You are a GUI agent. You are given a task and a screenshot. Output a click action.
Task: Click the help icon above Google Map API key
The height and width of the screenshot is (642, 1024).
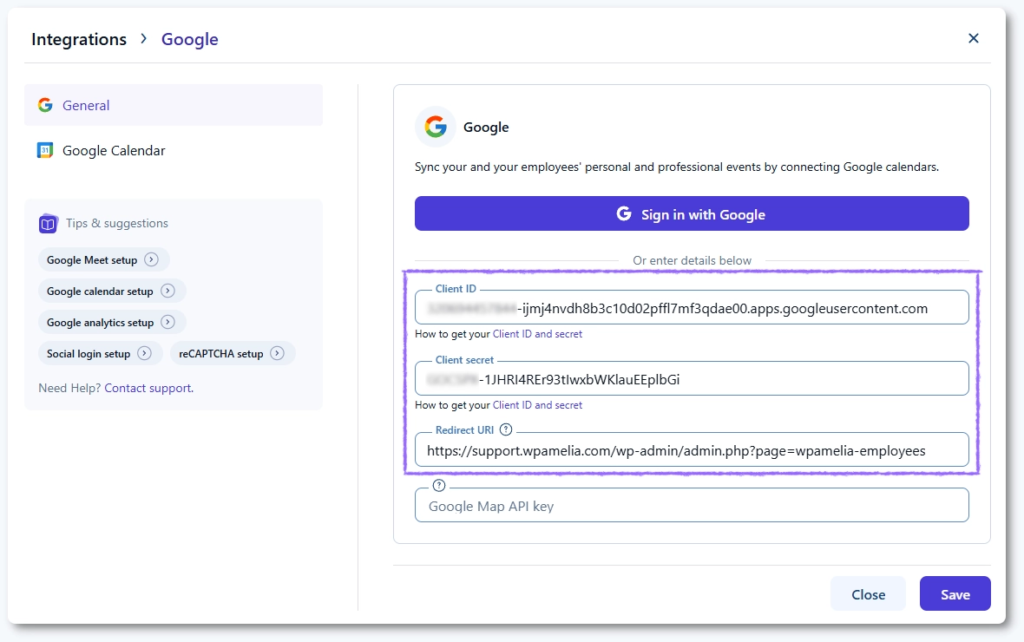click(438, 486)
